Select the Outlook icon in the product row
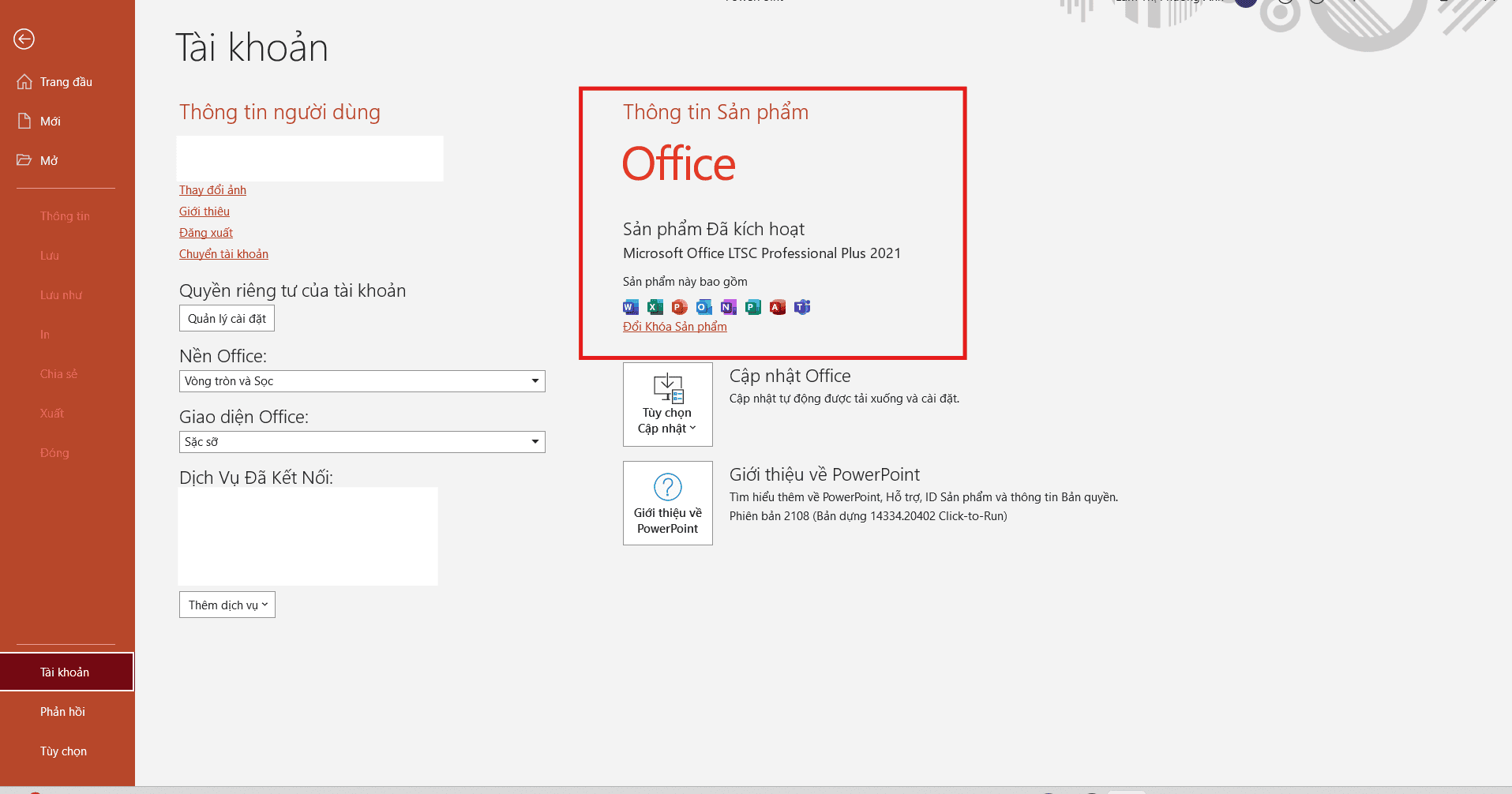 pos(703,307)
